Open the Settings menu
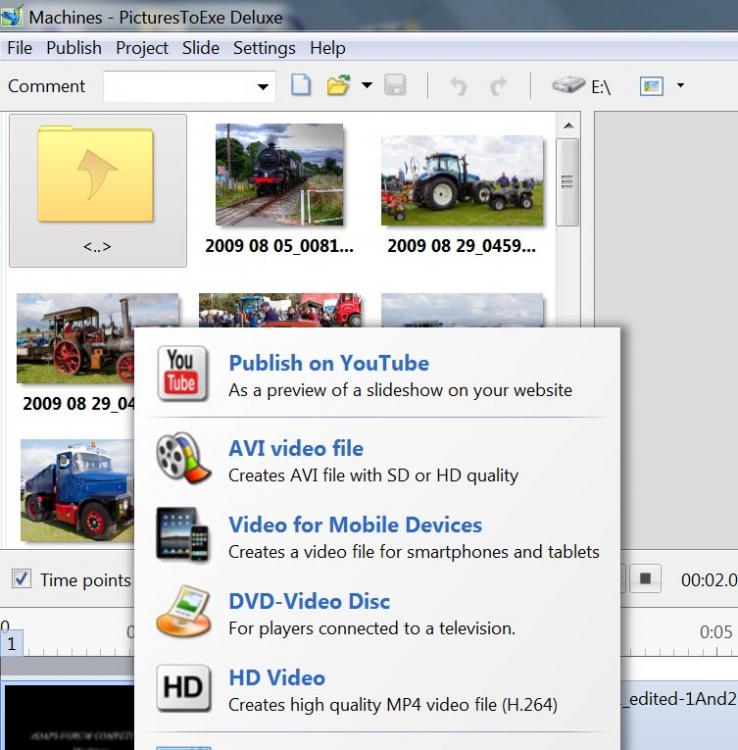Image resolution: width=738 pixels, height=750 pixels. [264, 48]
